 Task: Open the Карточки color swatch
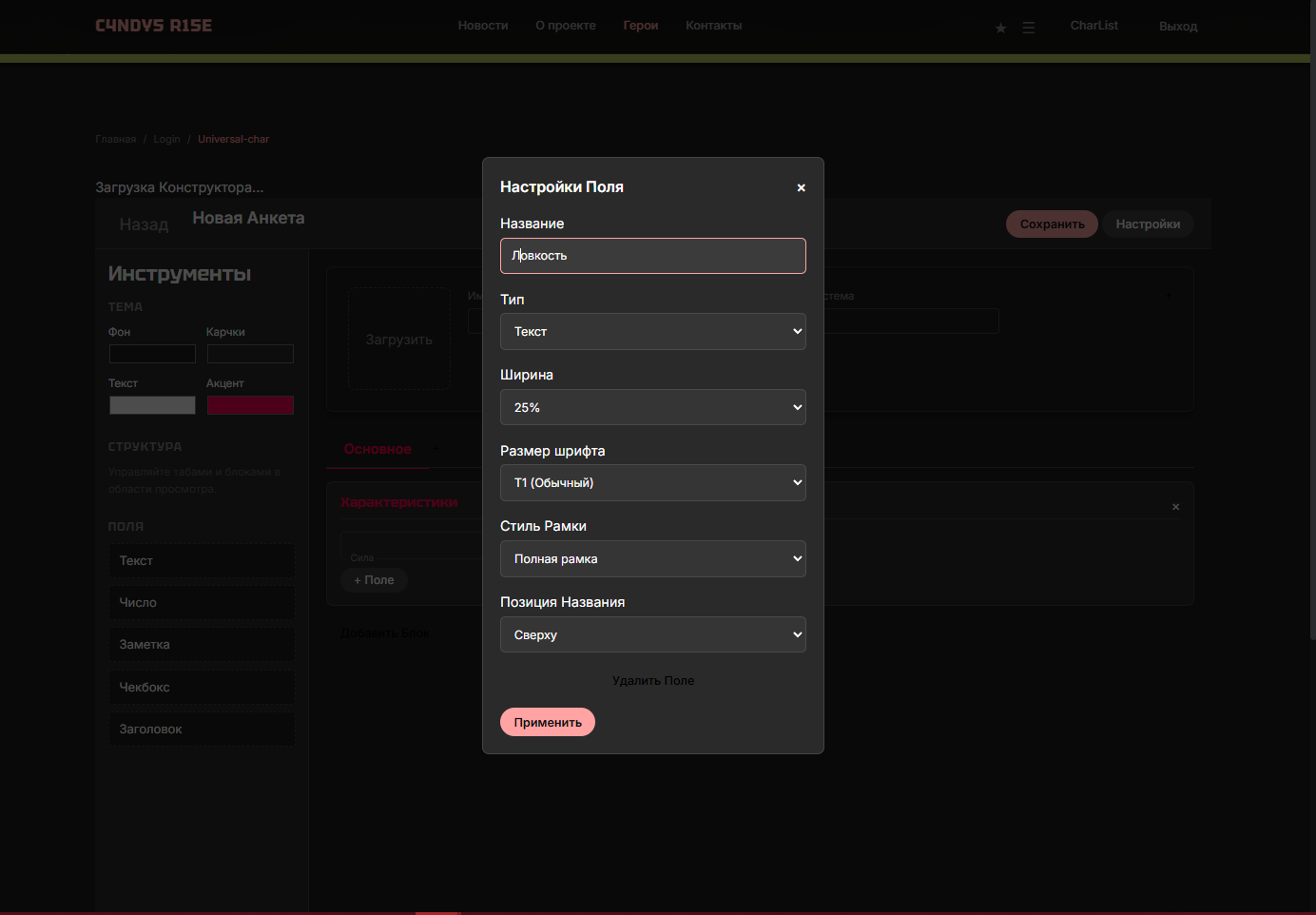[250, 354]
